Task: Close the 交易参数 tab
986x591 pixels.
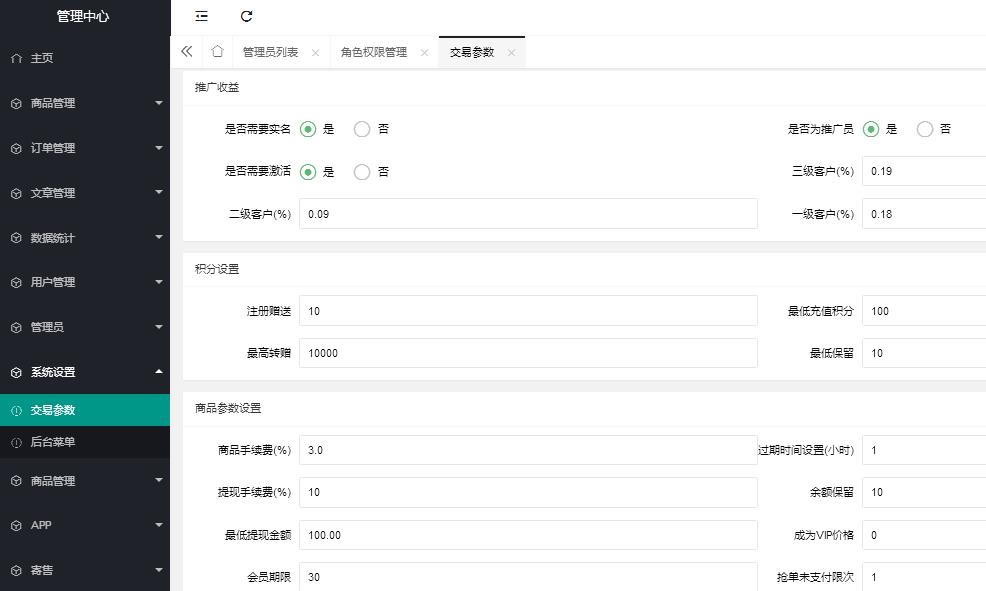Action: click(511, 53)
